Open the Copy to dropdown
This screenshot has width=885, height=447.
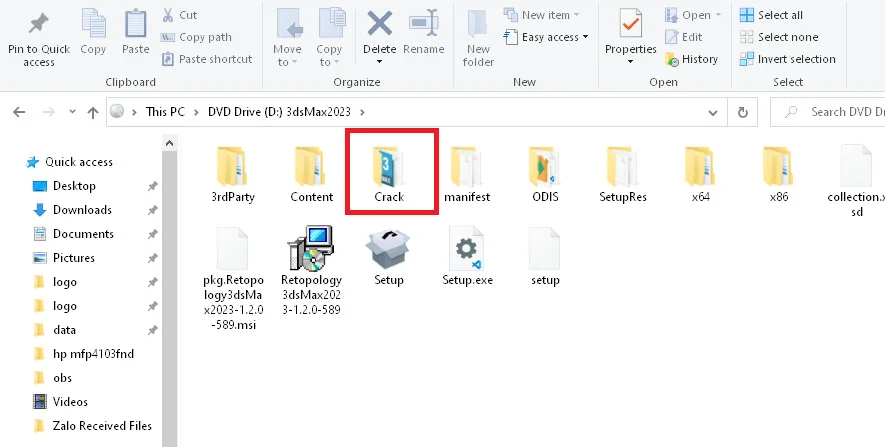[x=329, y=37]
